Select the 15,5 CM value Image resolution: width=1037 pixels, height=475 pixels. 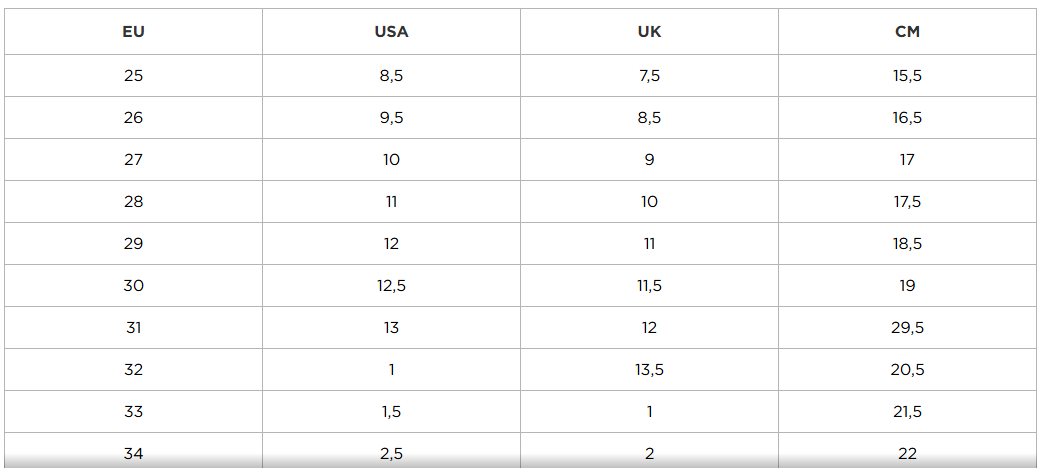coord(907,76)
